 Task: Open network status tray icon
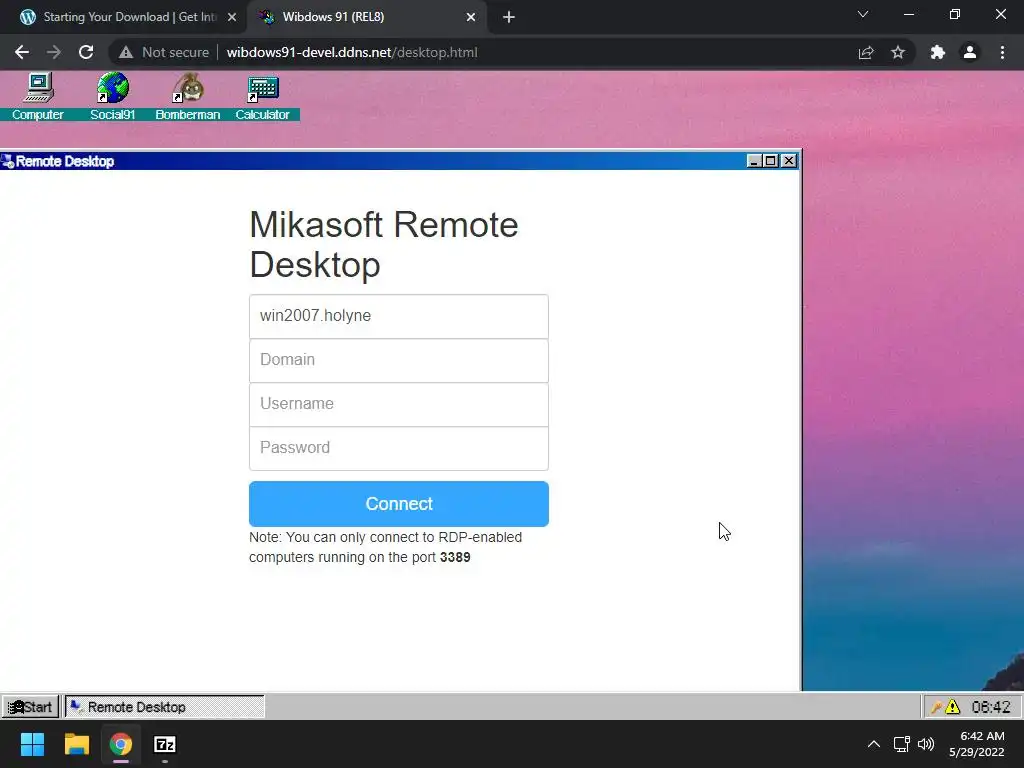click(902, 744)
